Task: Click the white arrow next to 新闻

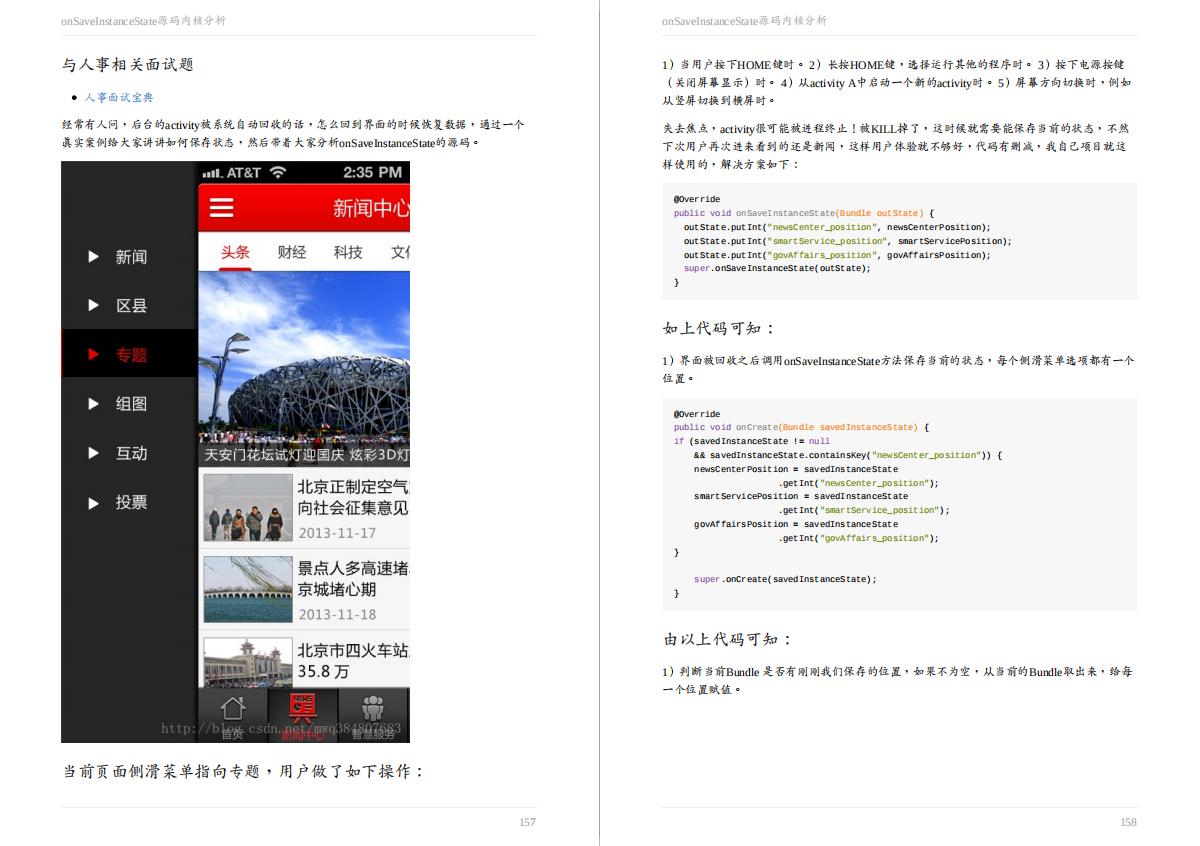Action: coord(93,257)
